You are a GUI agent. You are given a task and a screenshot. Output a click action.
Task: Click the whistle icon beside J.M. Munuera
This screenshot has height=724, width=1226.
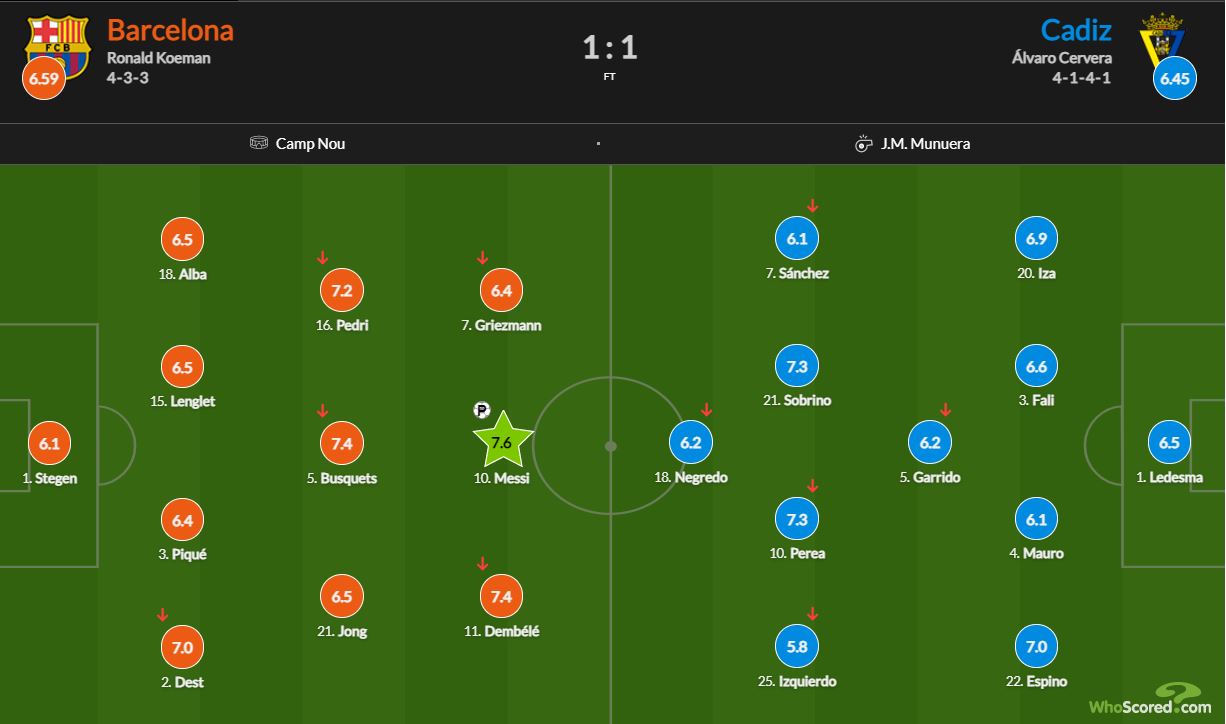864,143
